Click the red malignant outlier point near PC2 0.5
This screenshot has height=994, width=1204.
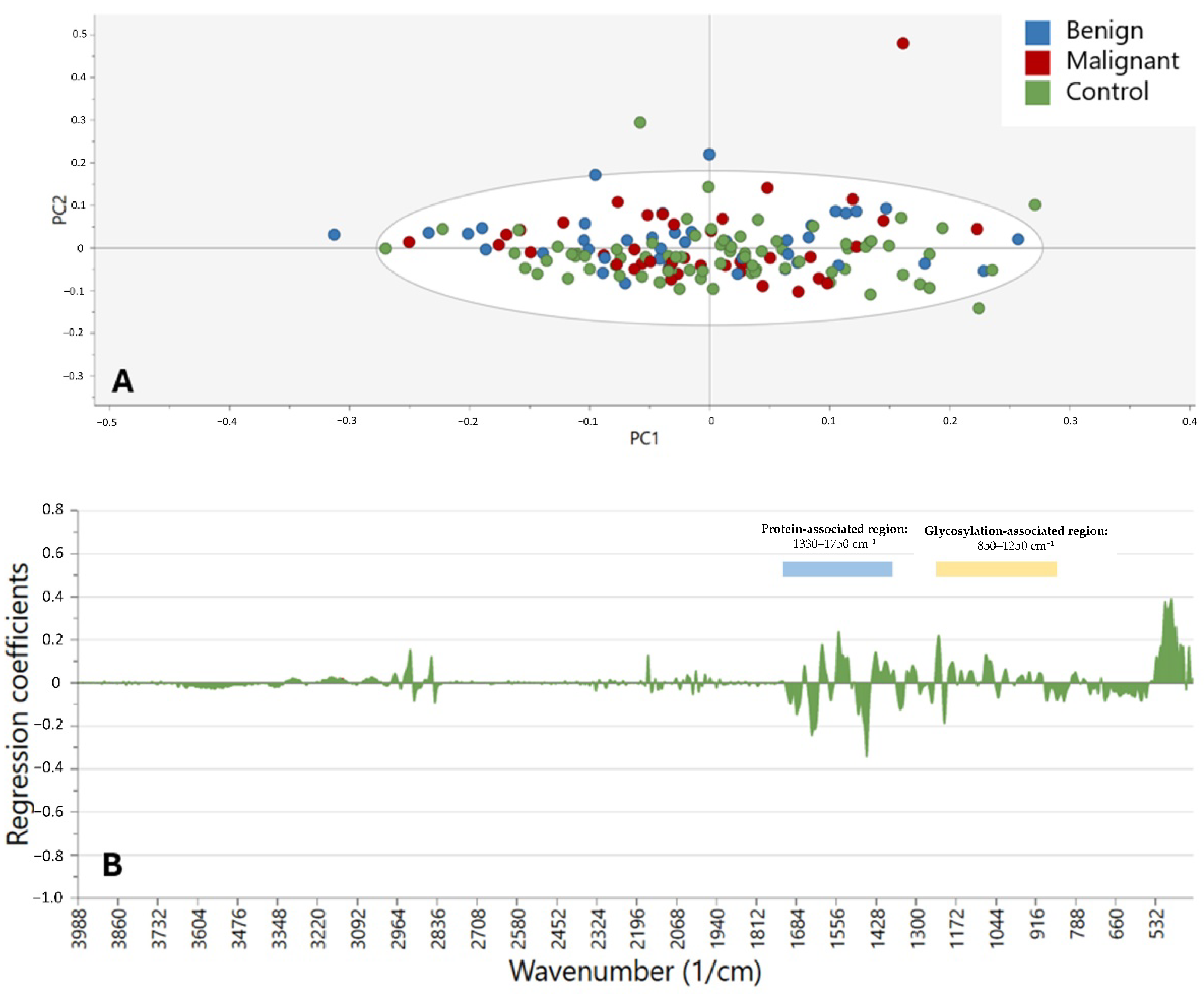902,44
